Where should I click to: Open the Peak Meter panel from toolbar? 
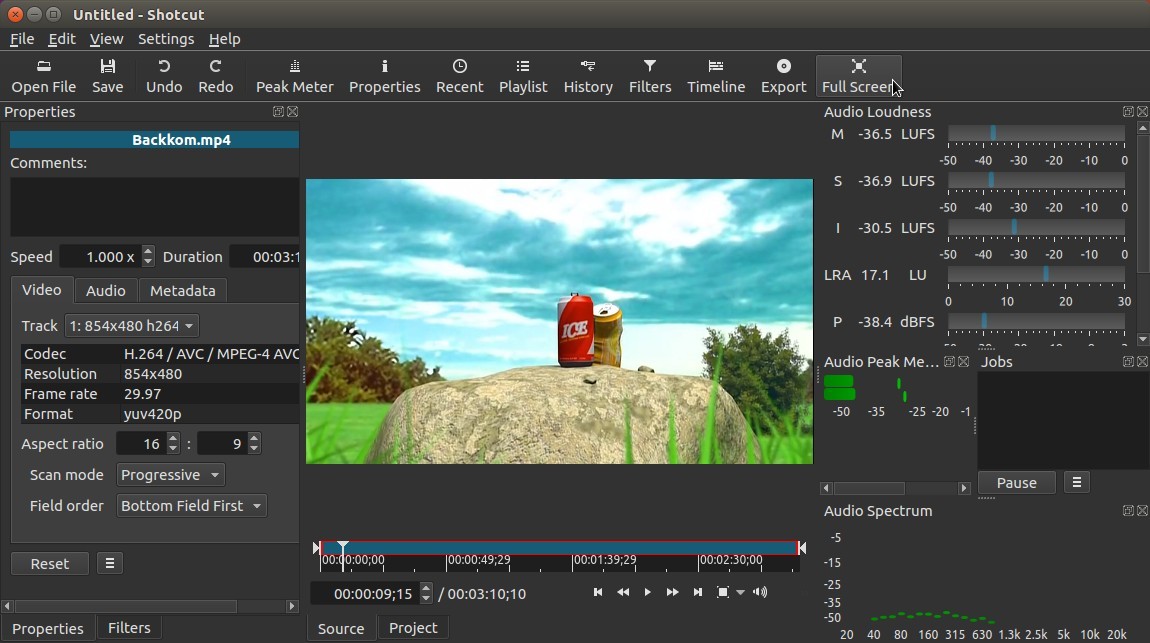294,76
